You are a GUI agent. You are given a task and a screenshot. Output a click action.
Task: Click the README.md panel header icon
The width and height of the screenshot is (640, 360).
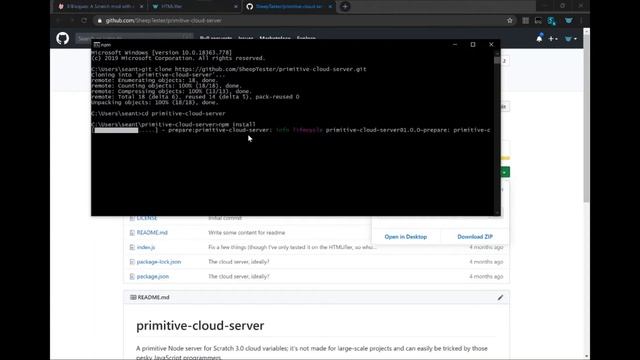click(133, 298)
